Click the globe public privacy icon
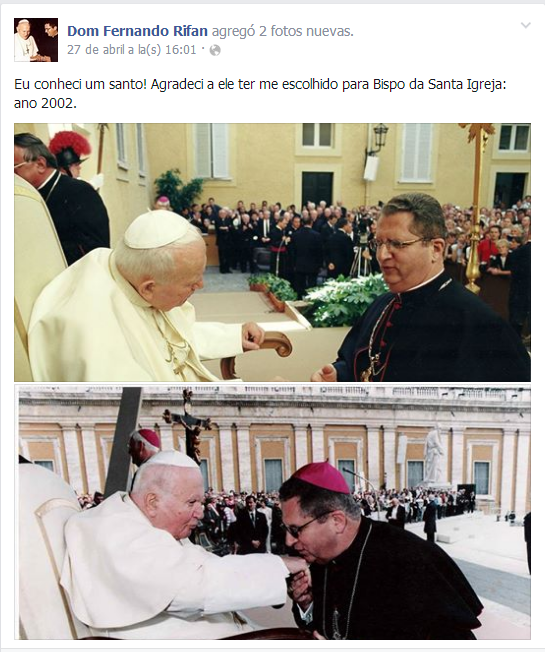Image resolution: width=545 pixels, height=652 pixels. [215, 50]
